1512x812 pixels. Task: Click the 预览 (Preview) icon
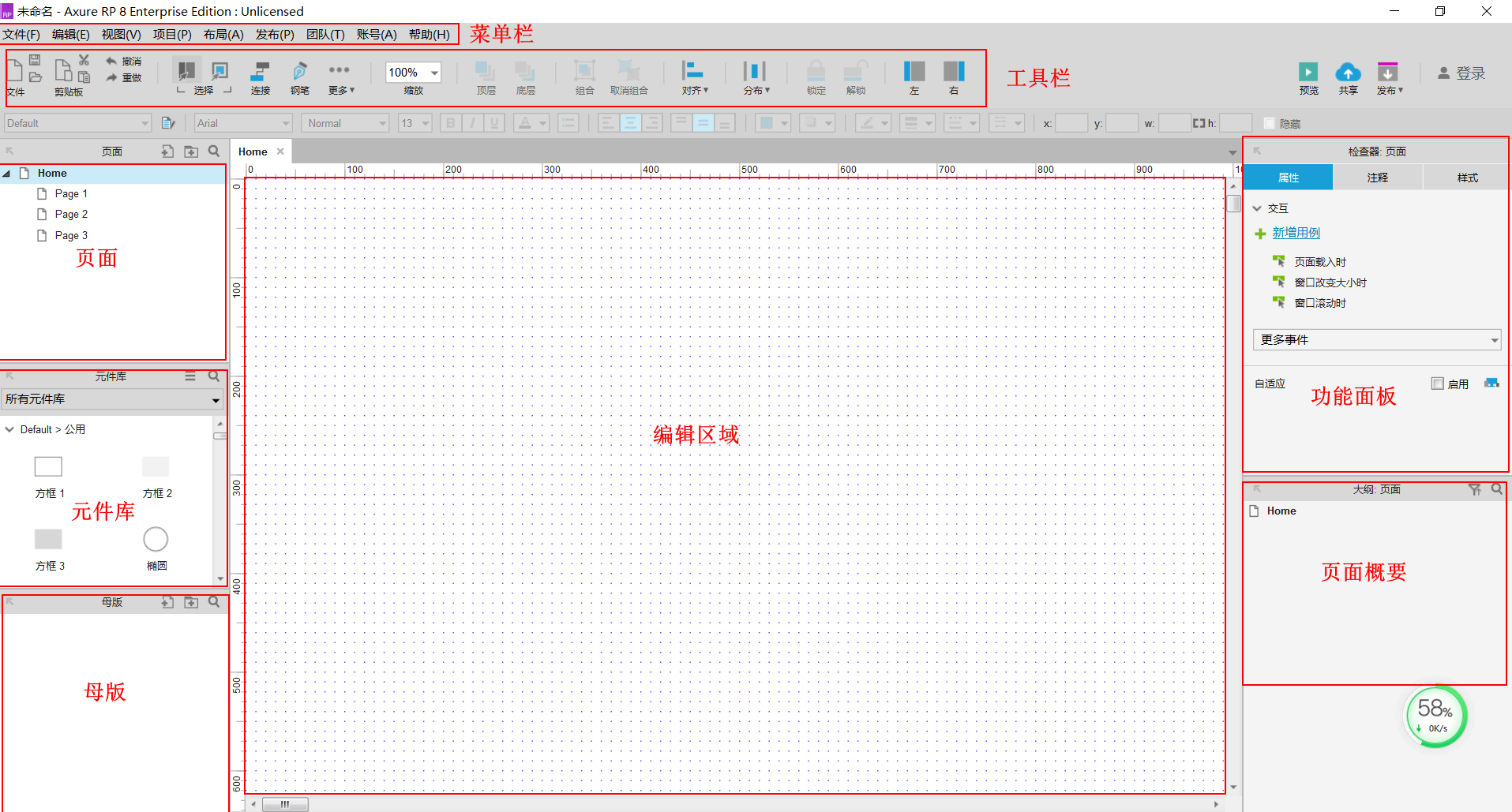(1308, 71)
